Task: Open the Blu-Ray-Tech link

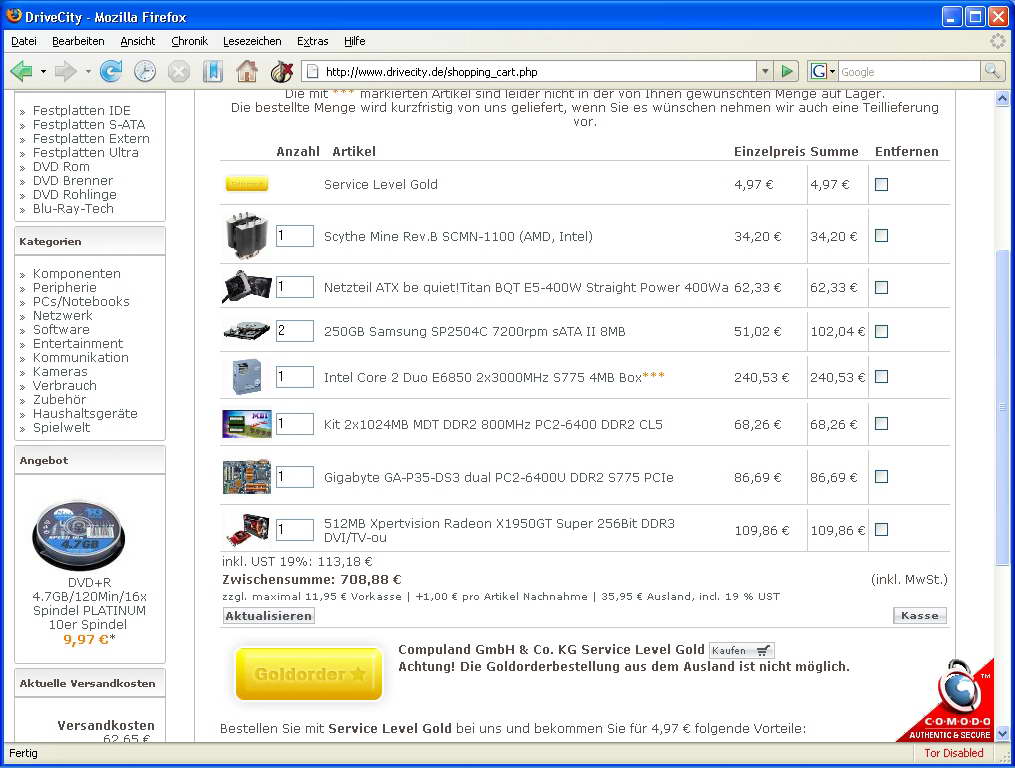Action: (x=73, y=209)
